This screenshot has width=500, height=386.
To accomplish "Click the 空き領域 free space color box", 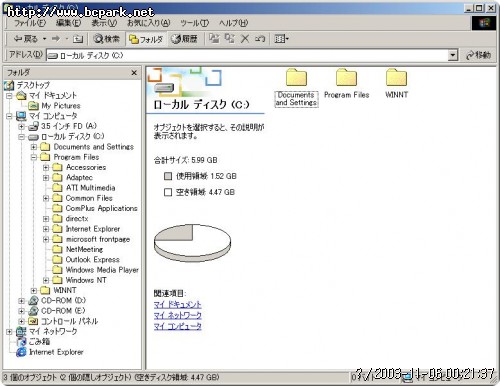I will tap(168, 192).
